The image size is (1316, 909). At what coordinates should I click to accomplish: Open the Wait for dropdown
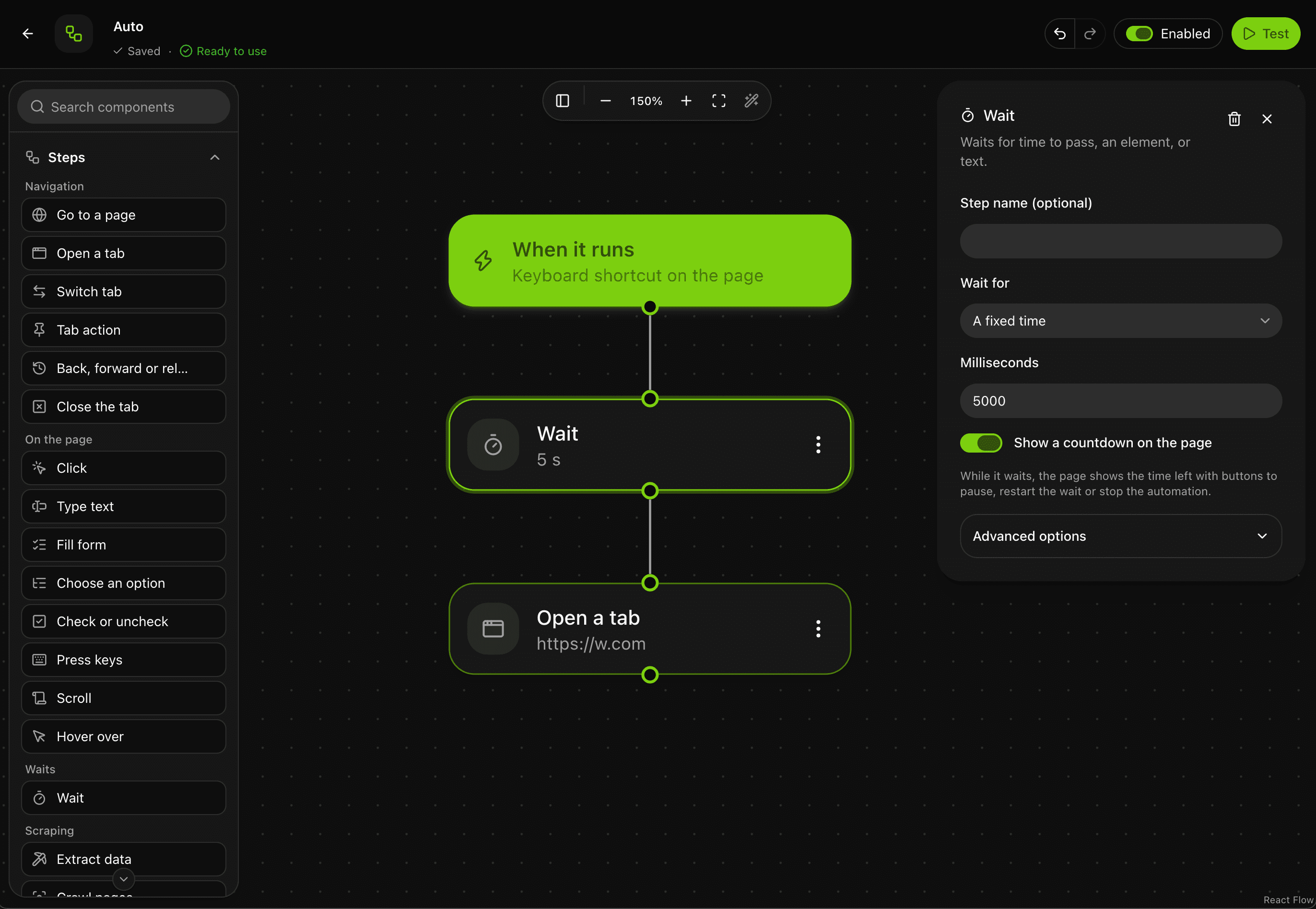1121,321
